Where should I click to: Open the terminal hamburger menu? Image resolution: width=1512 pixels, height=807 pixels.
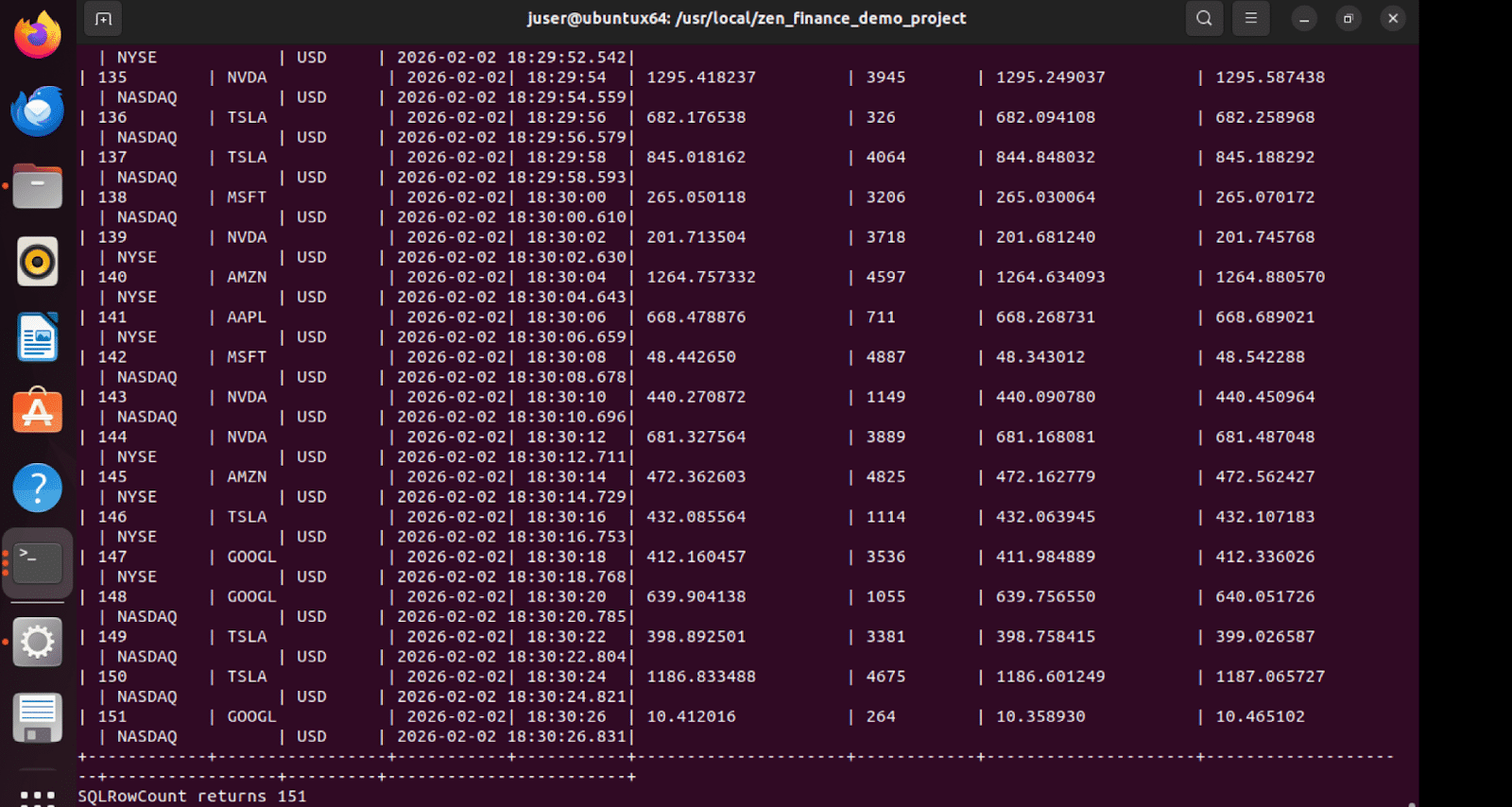(x=1250, y=19)
